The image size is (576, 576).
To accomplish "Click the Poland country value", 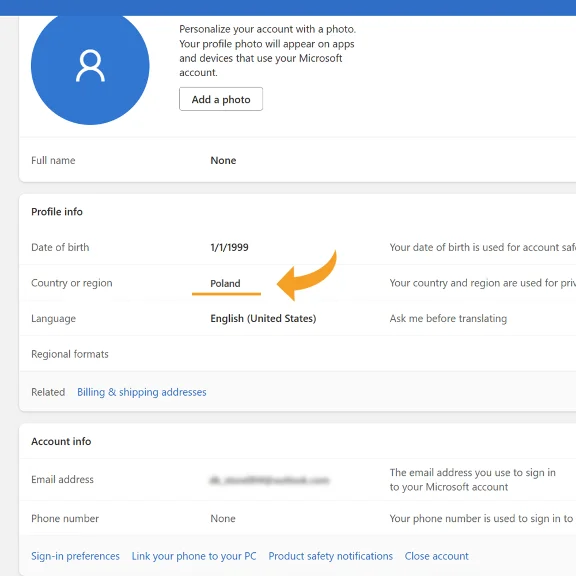I will [x=225, y=283].
